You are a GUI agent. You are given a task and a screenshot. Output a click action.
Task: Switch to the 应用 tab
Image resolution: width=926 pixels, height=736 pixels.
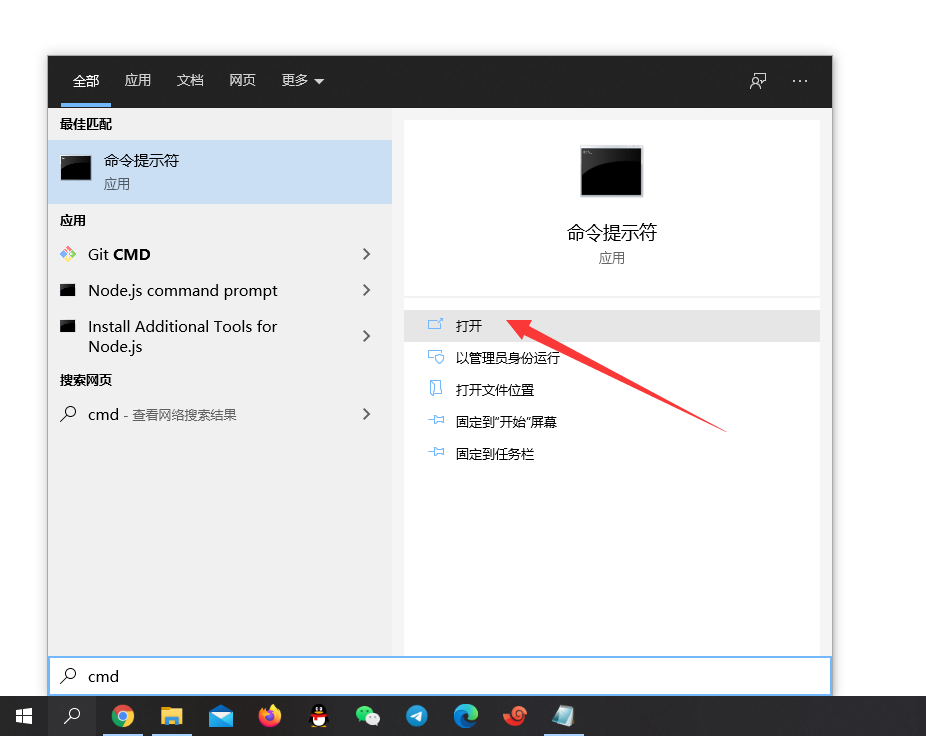click(137, 81)
